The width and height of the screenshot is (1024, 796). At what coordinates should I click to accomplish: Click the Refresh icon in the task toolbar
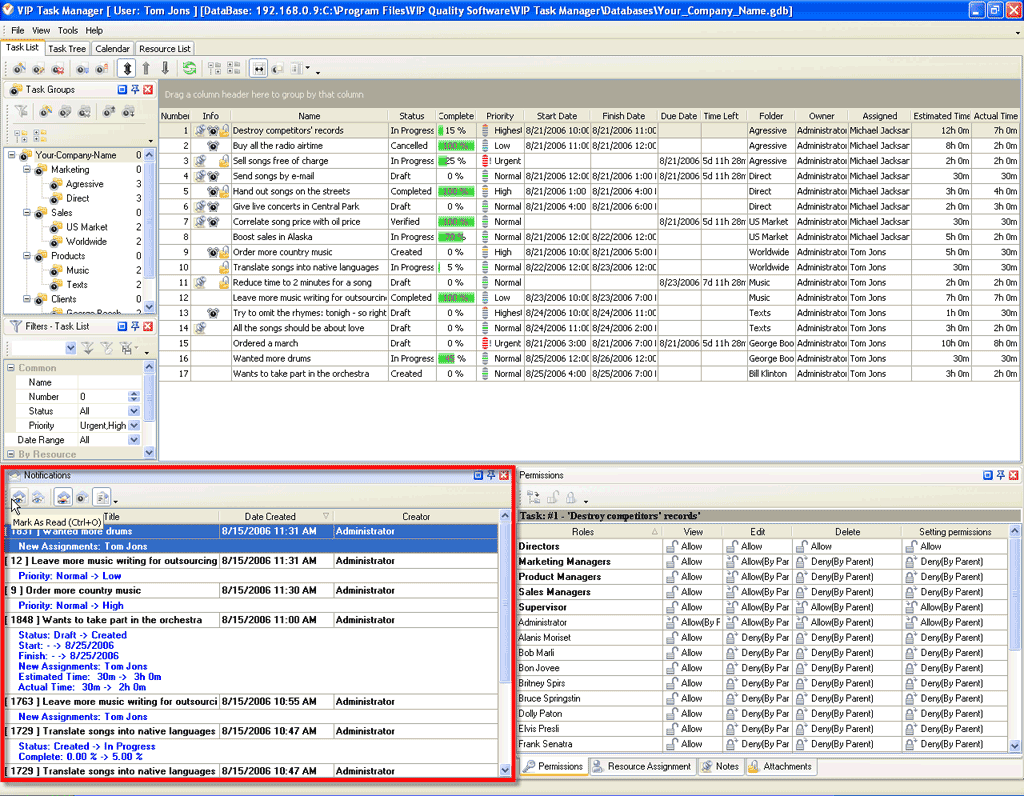188,69
